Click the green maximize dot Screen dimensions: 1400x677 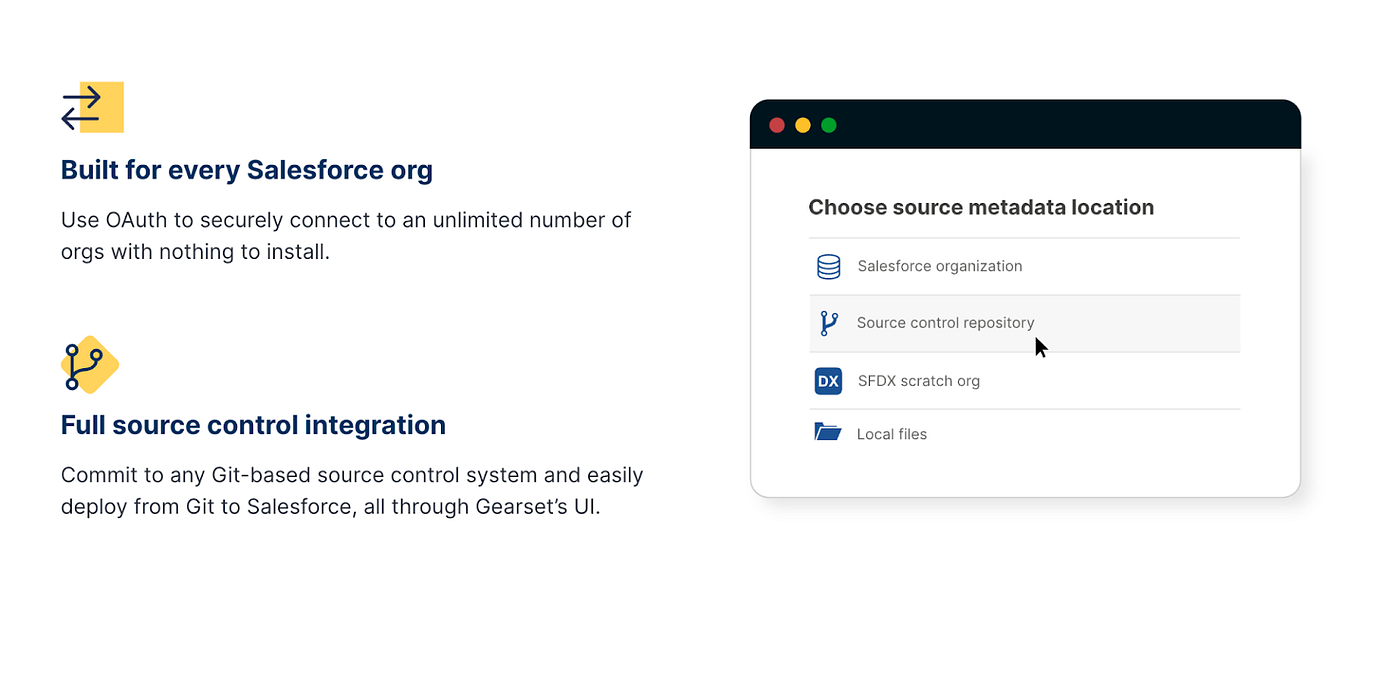point(828,125)
